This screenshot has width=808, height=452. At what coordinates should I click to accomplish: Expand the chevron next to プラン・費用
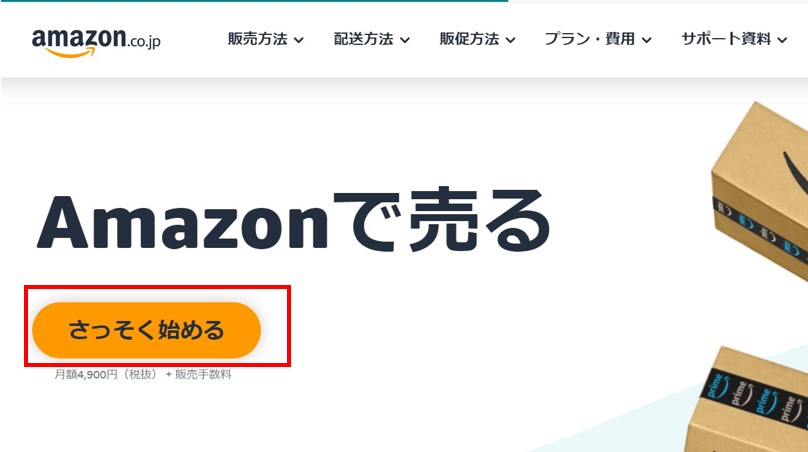coord(646,40)
